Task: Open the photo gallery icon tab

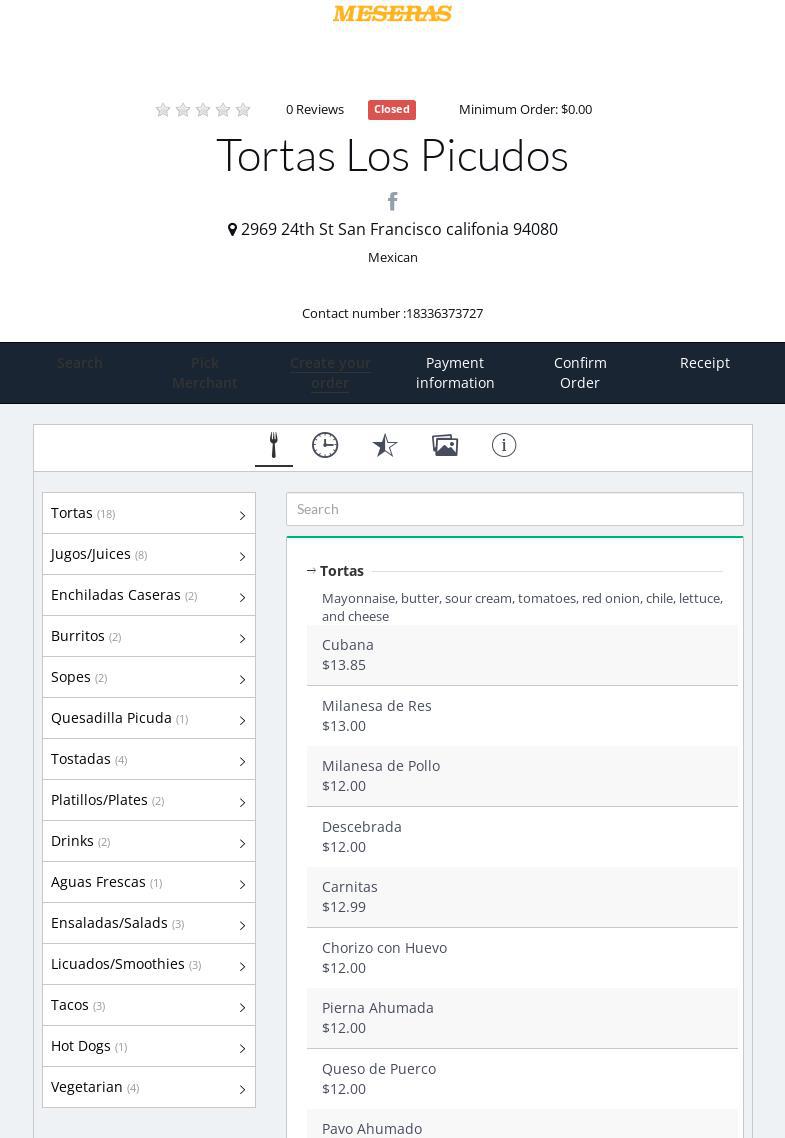Action: (x=445, y=446)
